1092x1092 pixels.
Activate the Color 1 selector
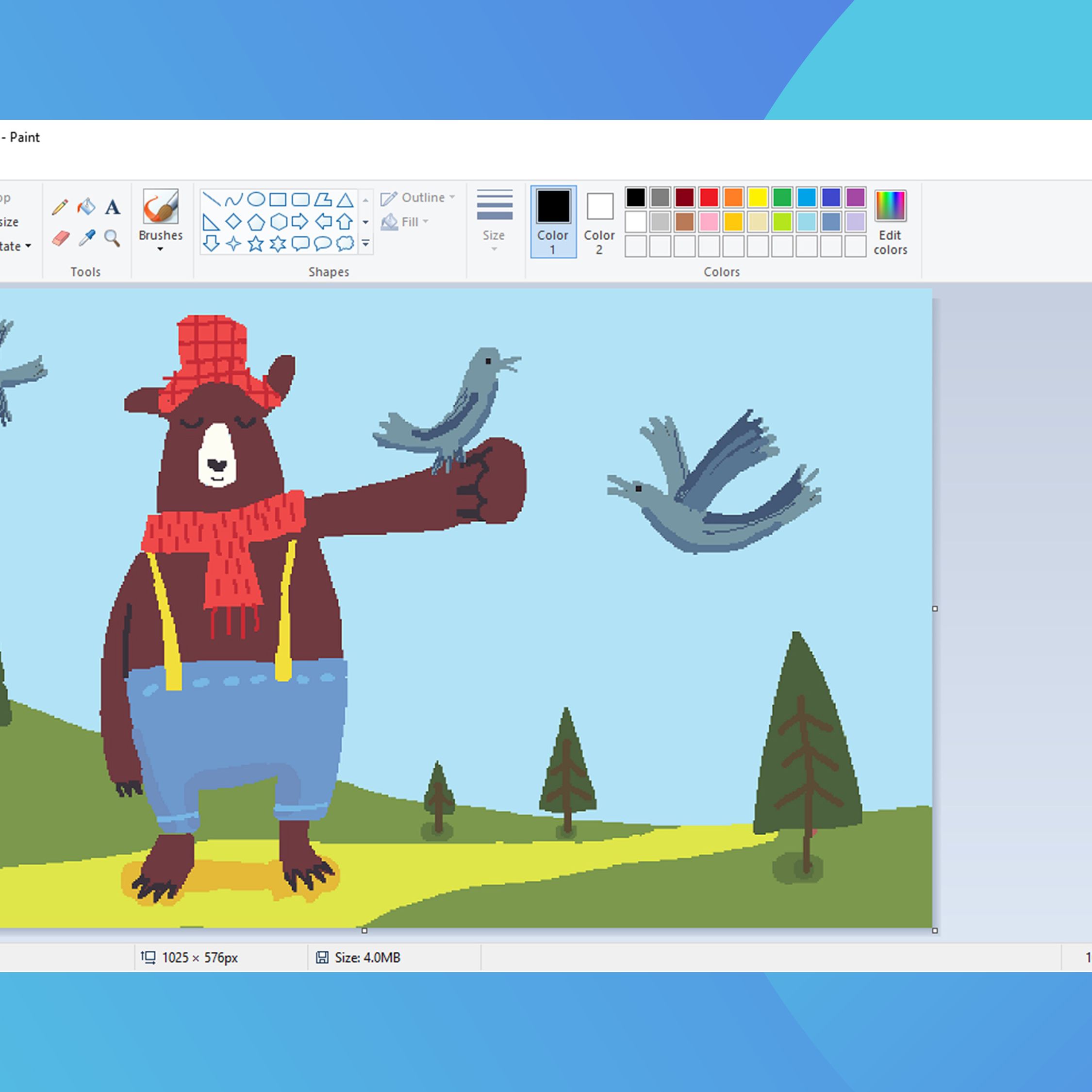(x=553, y=221)
